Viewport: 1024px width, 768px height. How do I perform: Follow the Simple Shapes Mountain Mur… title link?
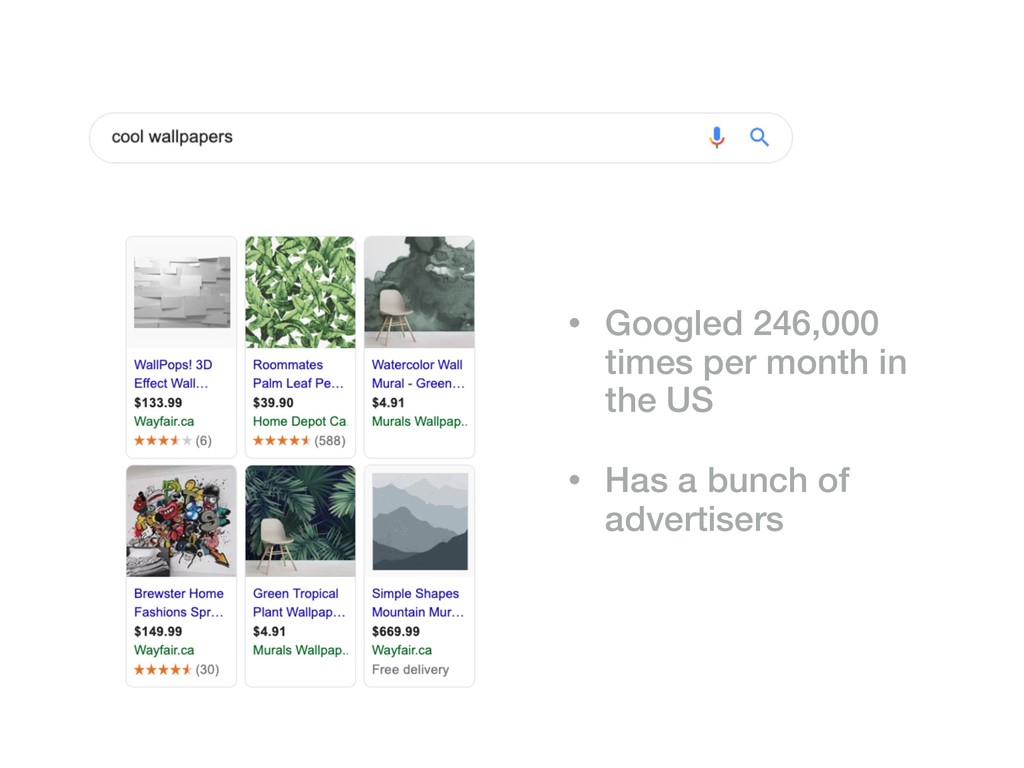click(418, 603)
